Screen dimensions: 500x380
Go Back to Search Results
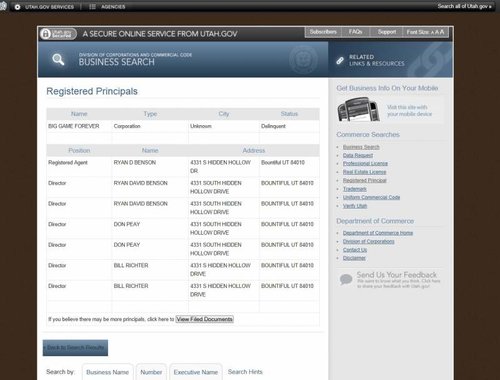tap(75, 348)
